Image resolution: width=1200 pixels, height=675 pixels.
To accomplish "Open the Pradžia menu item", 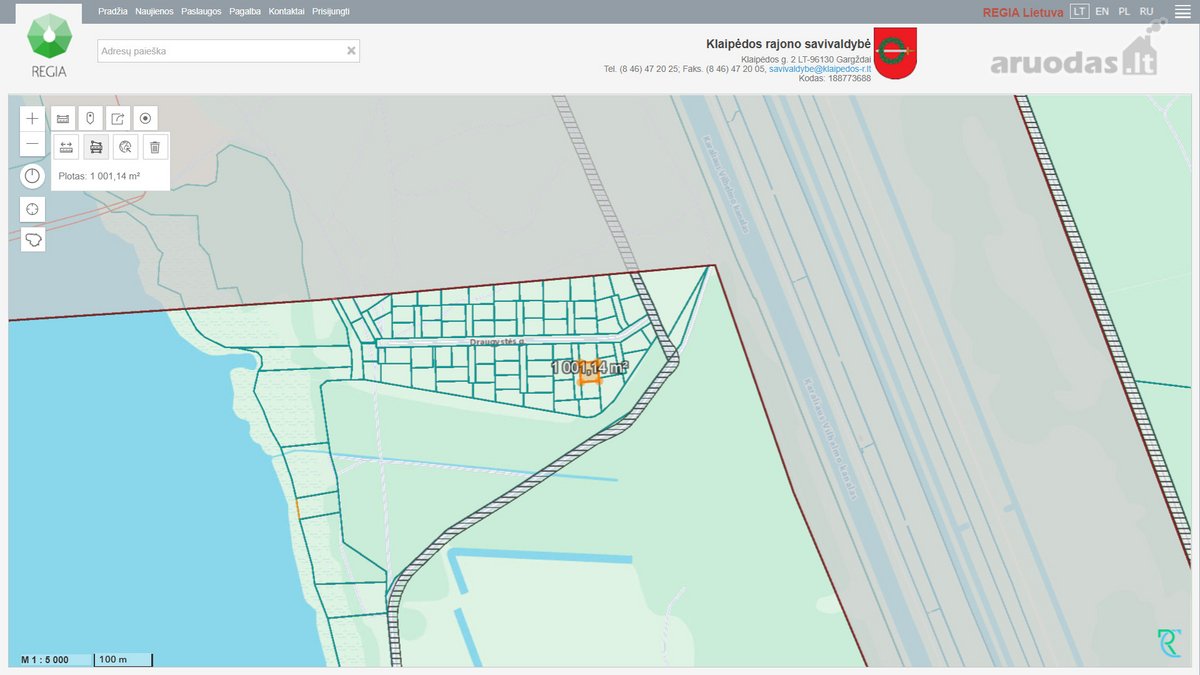I will click(x=113, y=11).
